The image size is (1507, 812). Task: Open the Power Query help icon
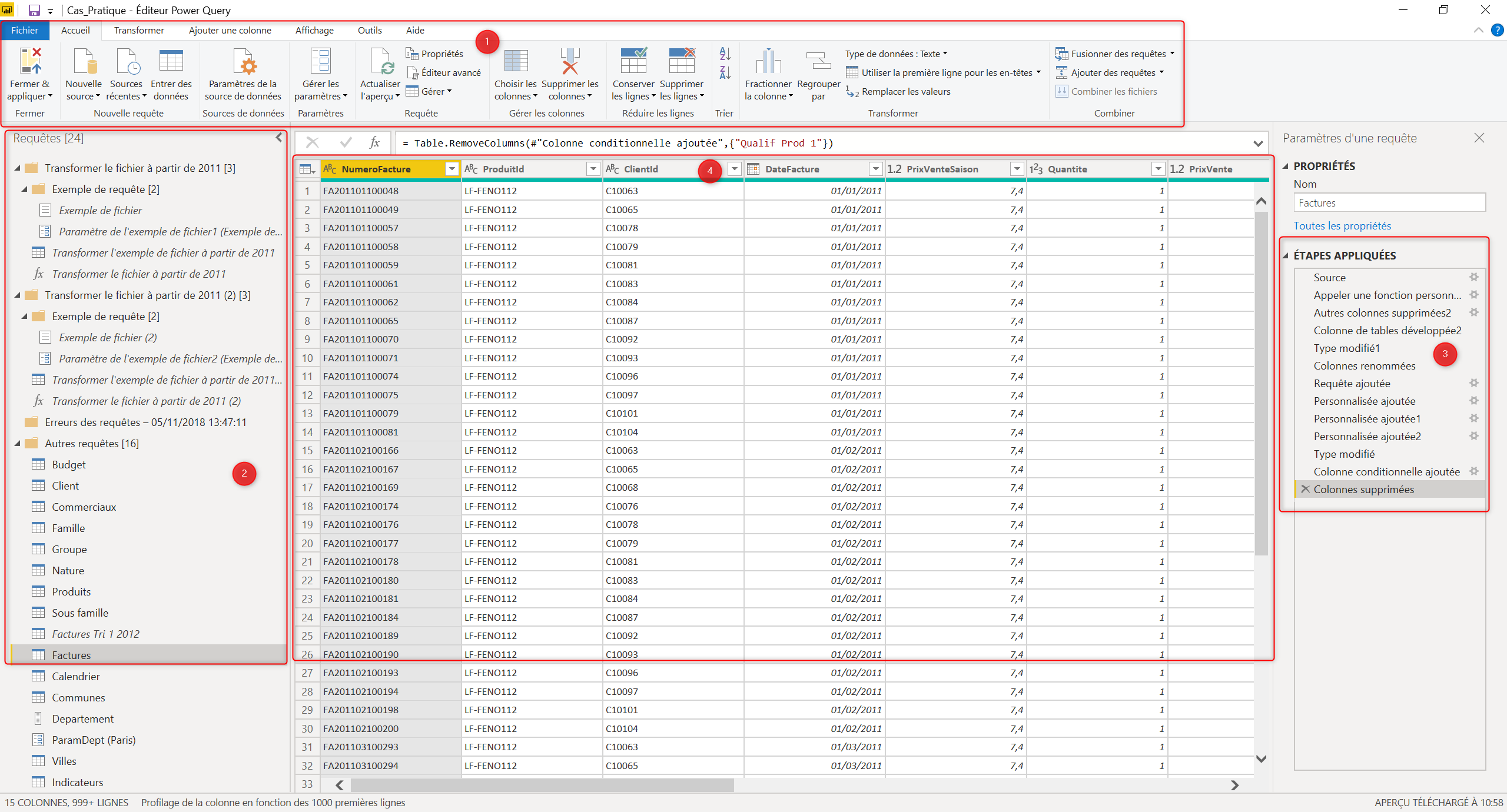1497,30
